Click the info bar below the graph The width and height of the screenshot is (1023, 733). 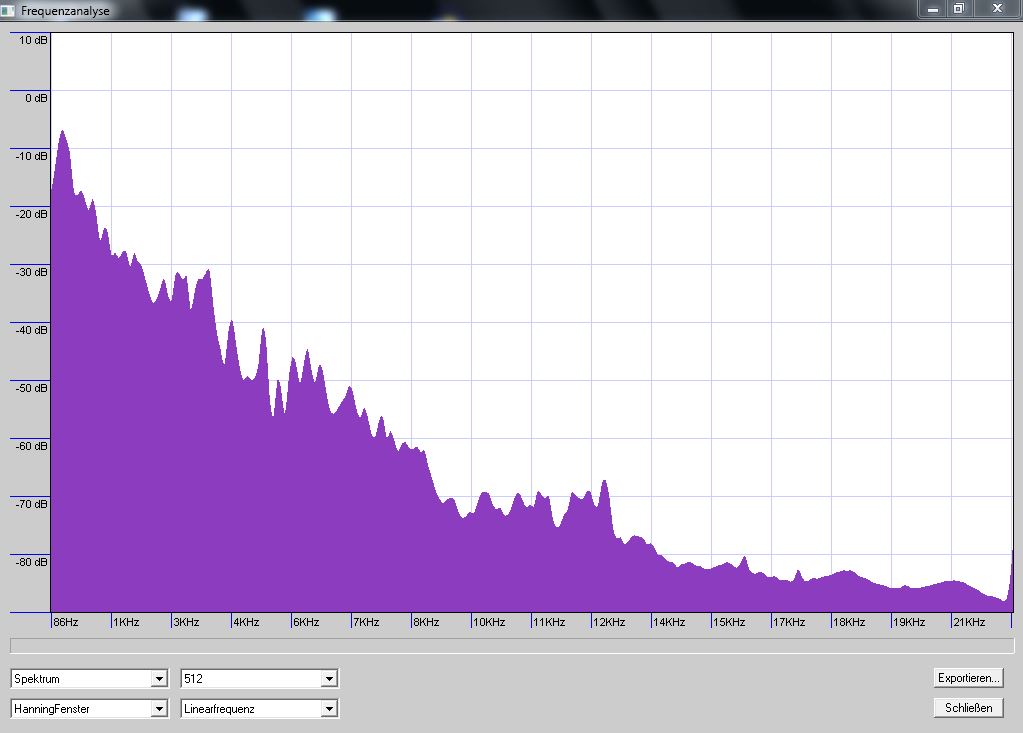512,646
